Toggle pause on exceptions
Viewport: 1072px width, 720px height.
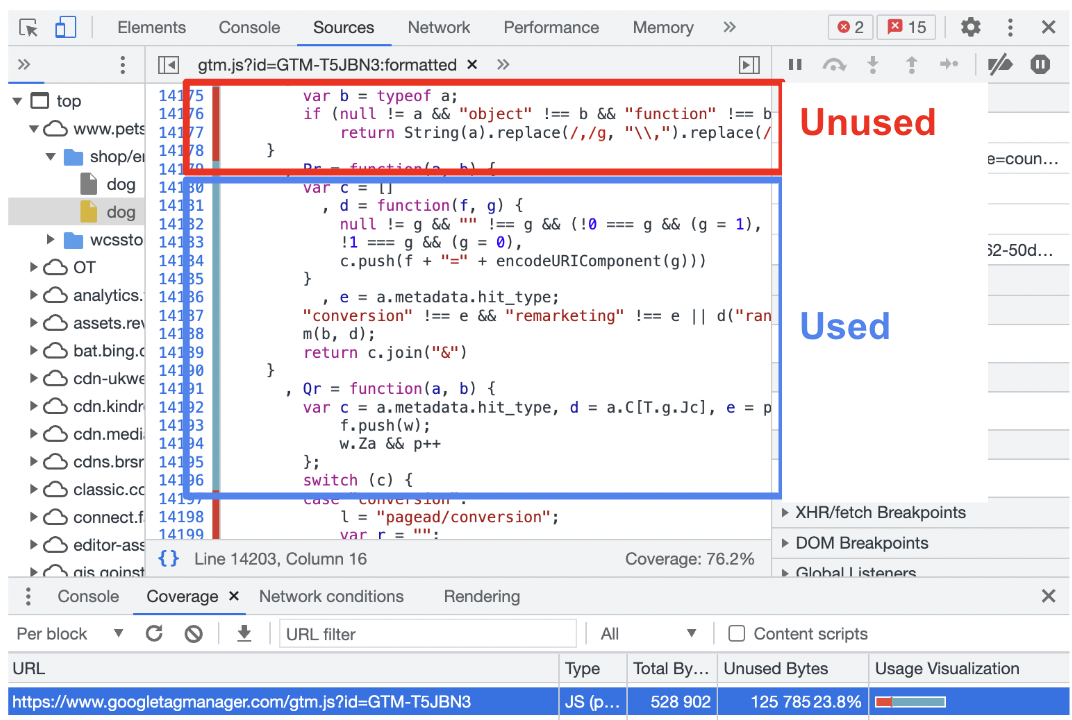coord(1040,64)
